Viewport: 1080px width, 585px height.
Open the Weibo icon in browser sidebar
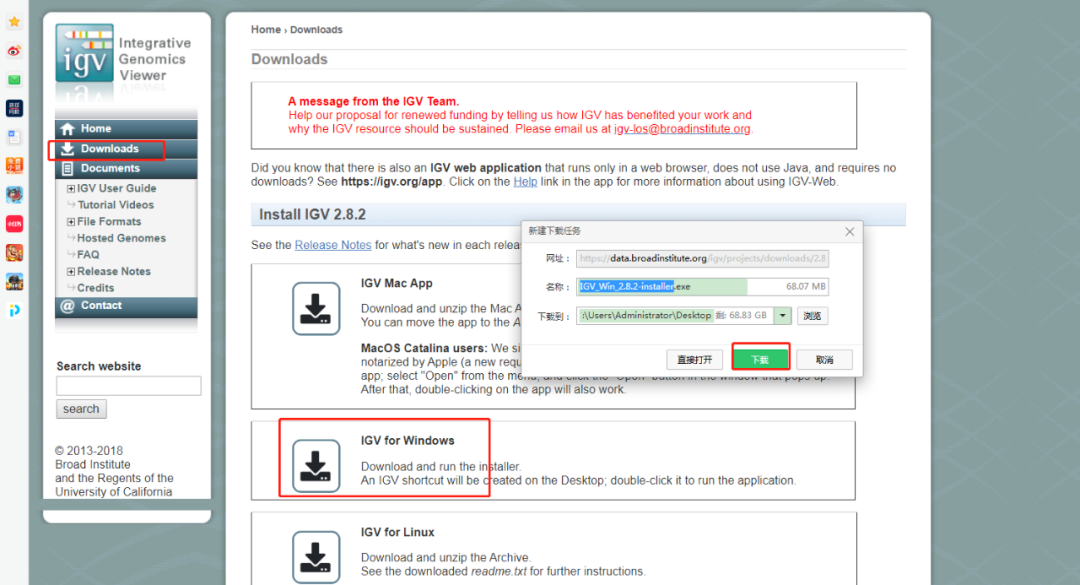[x=14, y=51]
